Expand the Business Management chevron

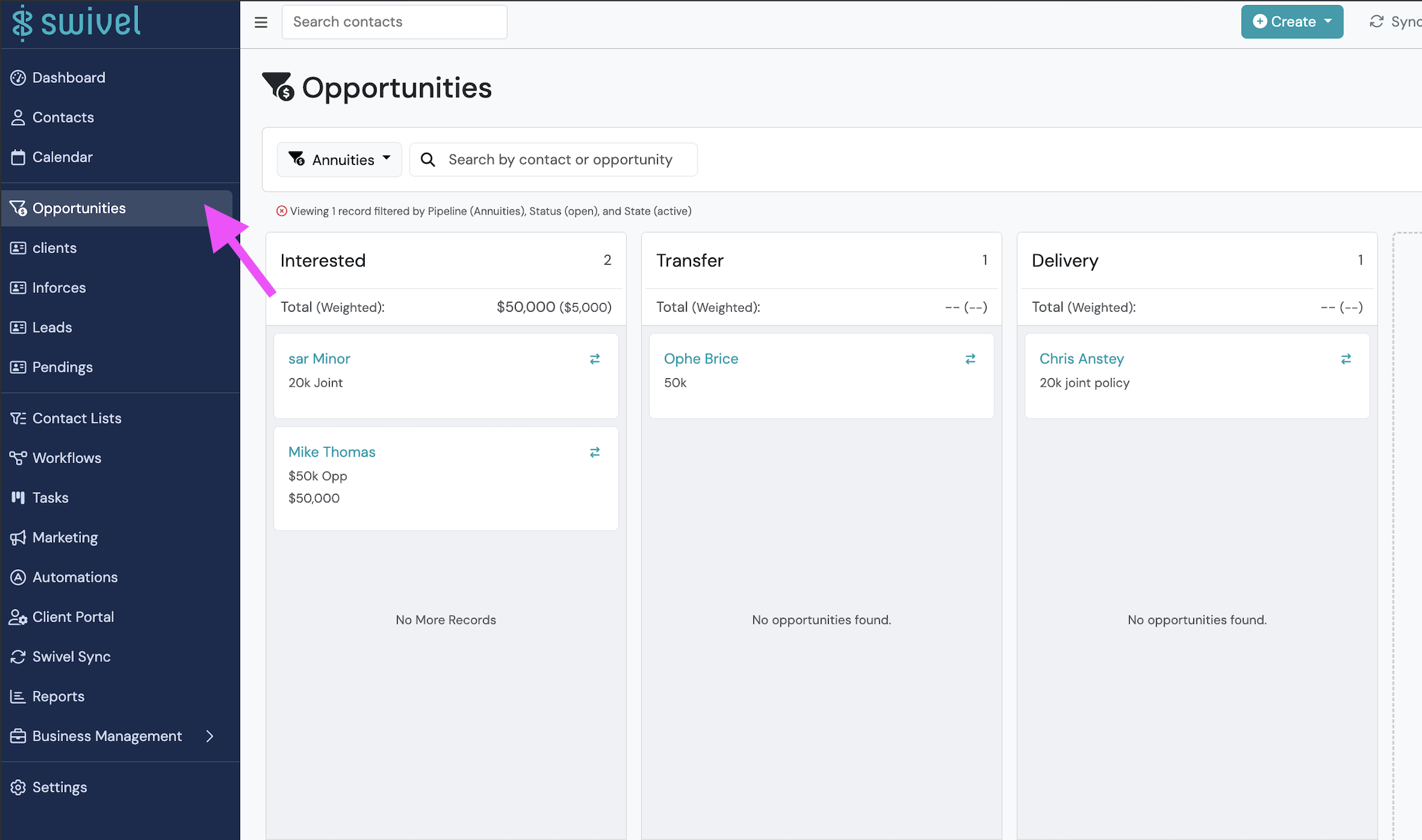(x=209, y=736)
